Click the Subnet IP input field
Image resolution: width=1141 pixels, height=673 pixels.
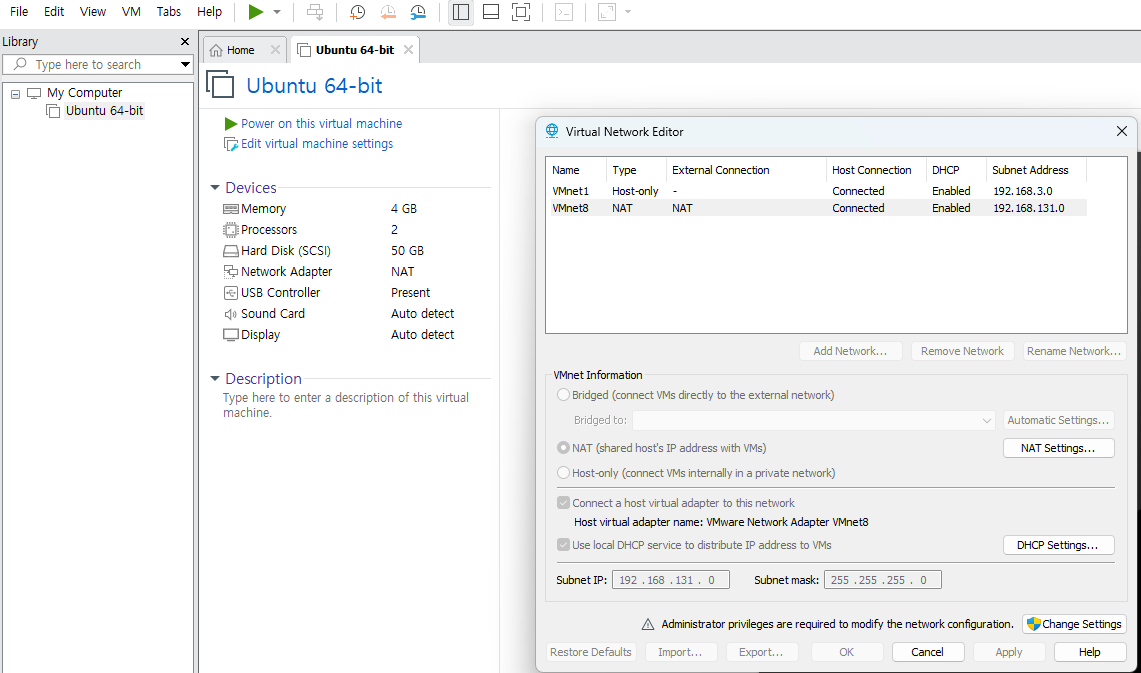(670, 580)
